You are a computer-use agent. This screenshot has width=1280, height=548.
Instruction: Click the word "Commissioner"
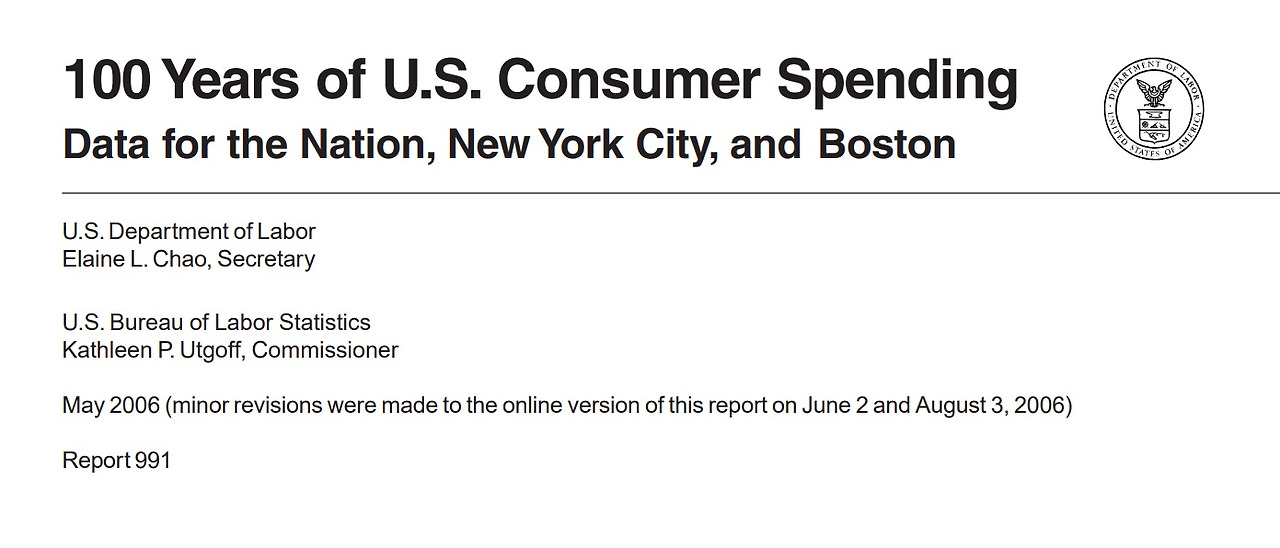(x=321, y=350)
